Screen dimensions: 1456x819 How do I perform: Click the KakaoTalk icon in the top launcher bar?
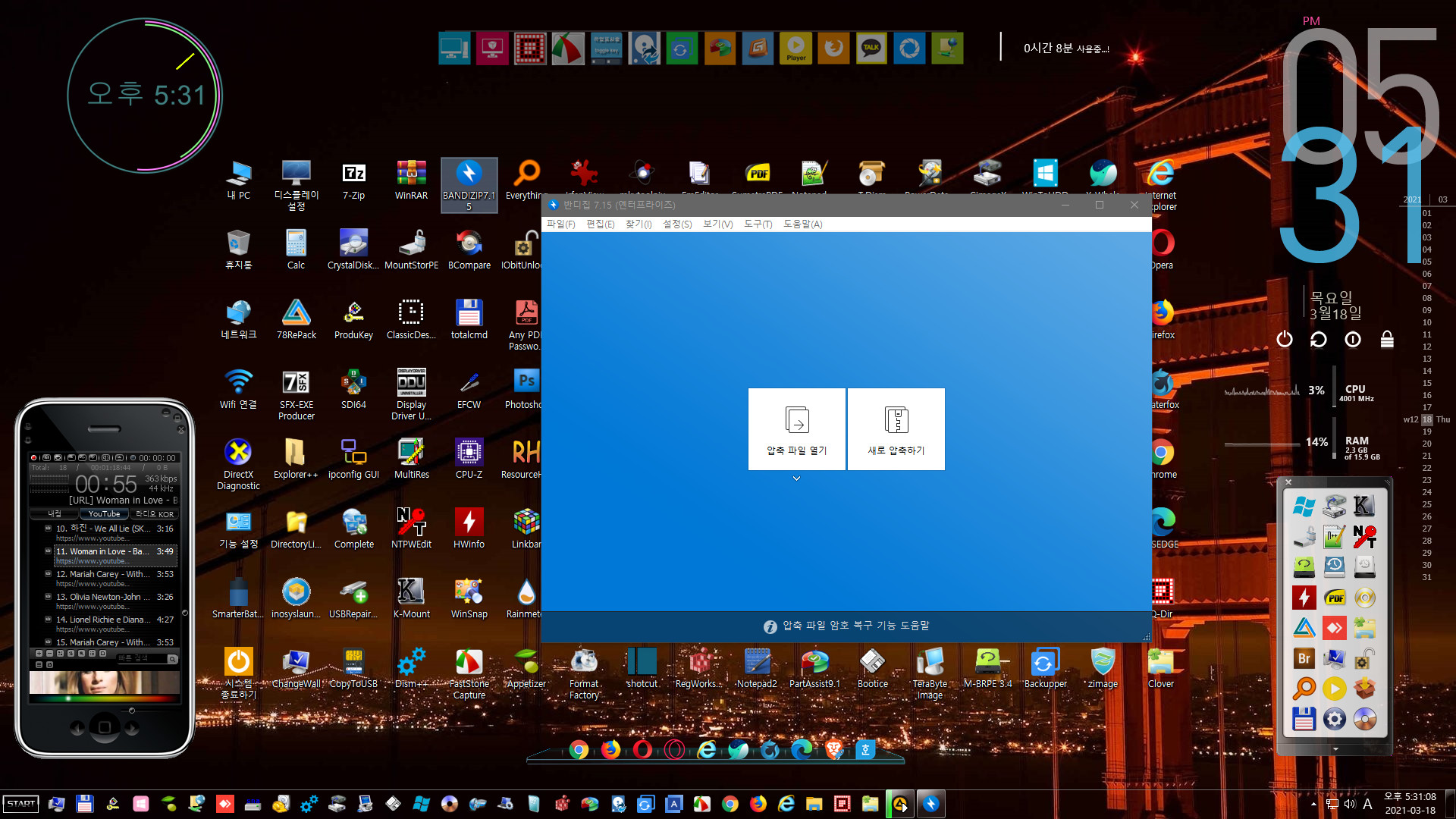pyautogui.click(x=871, y=48)
